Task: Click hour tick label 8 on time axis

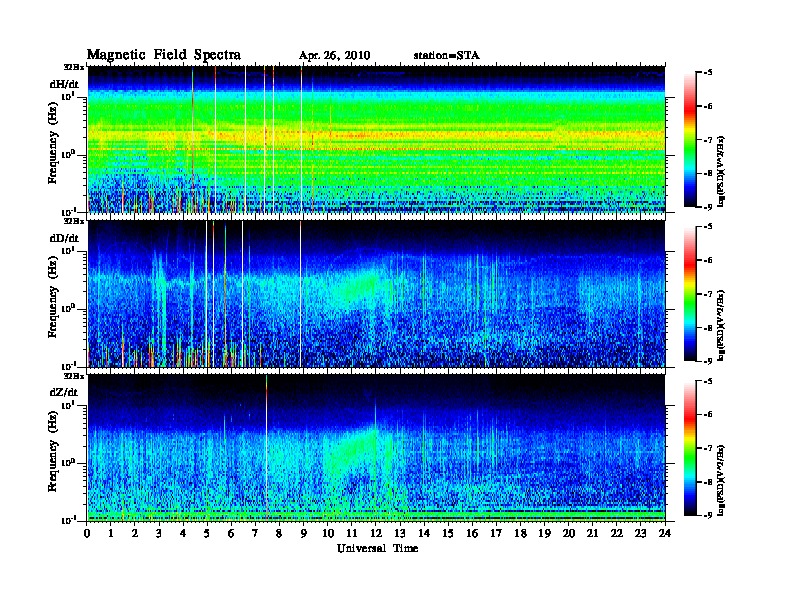Action: coord(279,534)
